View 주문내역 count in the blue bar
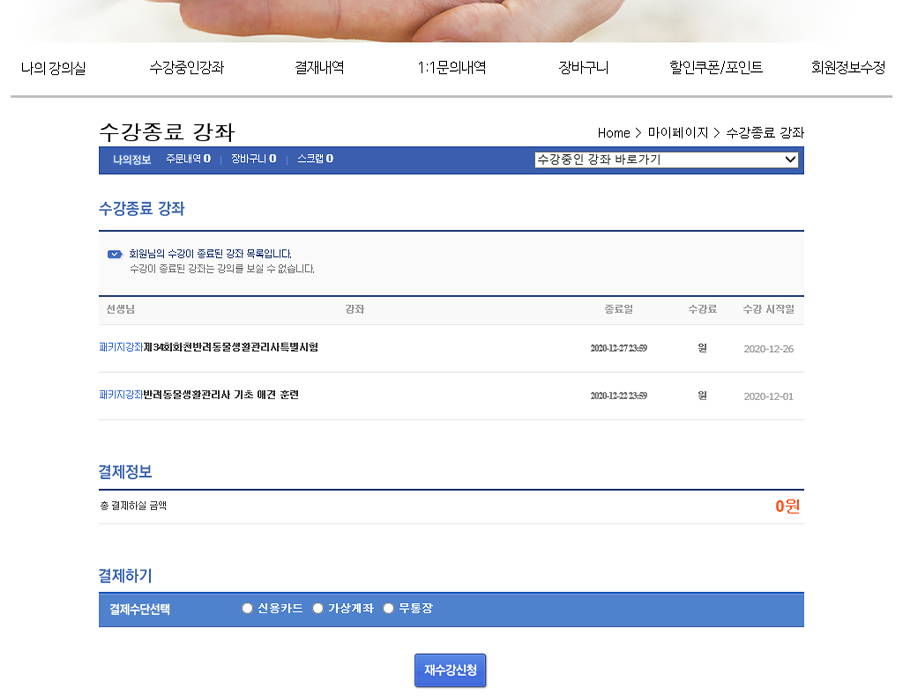900x700 pixels. coord(188,159)
